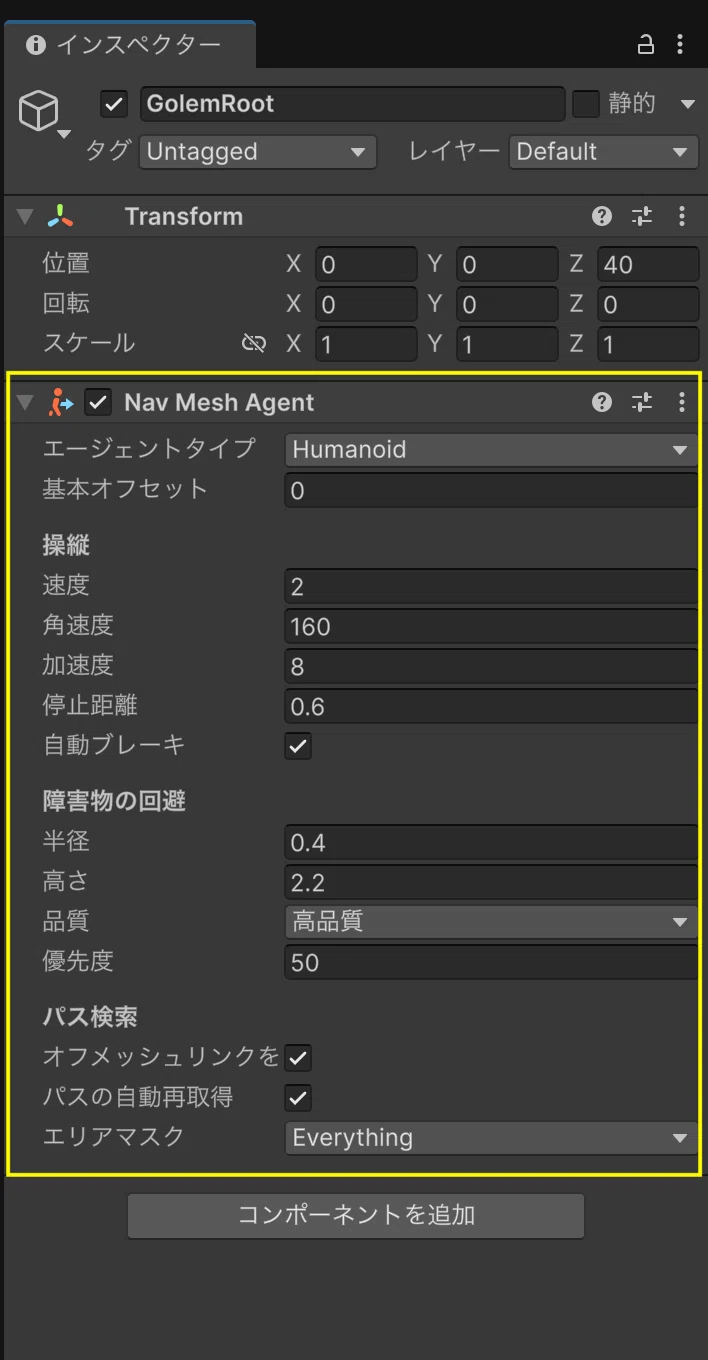Click the 位置 Z field showing 40
The height and width of the screenshot is (1360, 708).
point(648,264)
